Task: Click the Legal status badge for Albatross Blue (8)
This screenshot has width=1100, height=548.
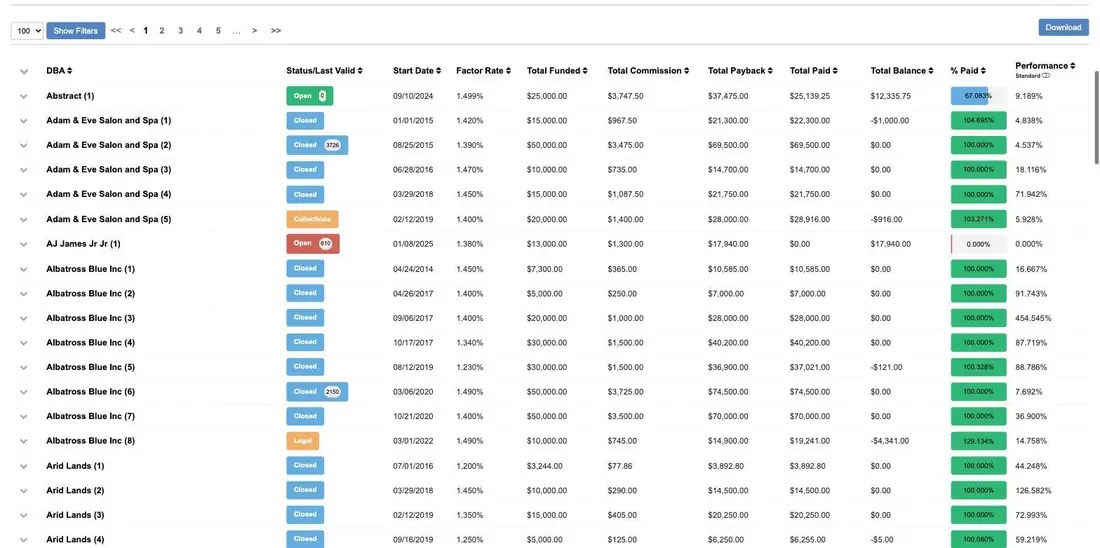Action: click(x=302, y=441)
